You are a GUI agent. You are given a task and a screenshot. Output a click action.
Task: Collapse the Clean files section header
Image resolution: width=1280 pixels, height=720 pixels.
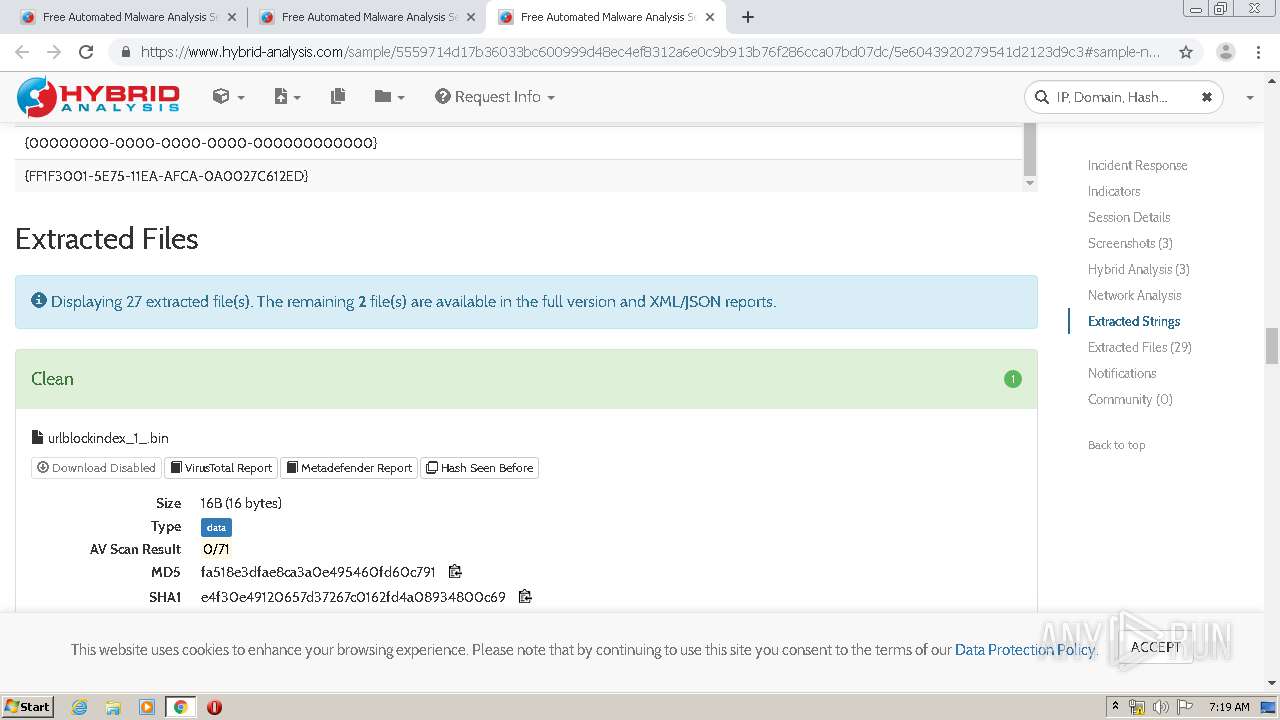(x=526, y=379)
